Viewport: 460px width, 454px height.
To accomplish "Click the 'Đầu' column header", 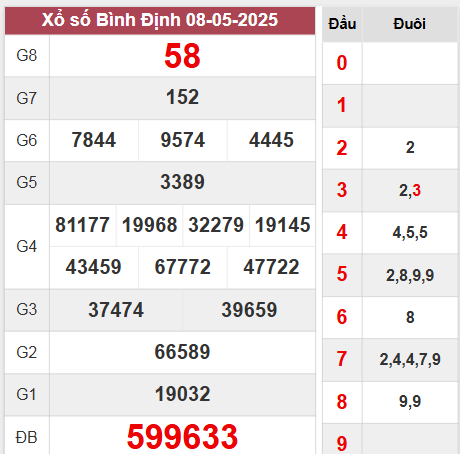I will point(342,24).
